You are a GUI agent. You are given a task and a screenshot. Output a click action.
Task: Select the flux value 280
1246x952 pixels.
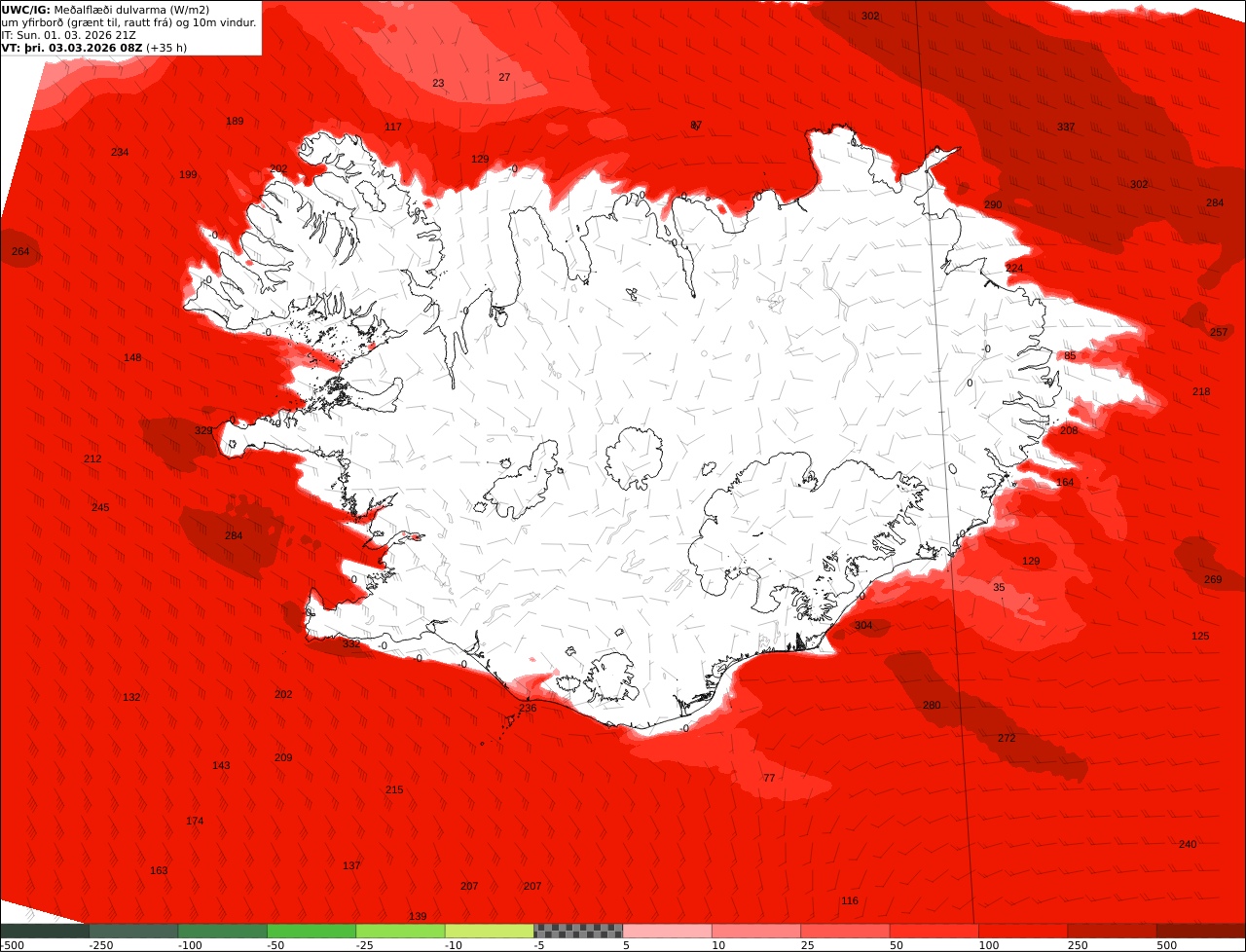pyautogui.click(x=932, y=706)
